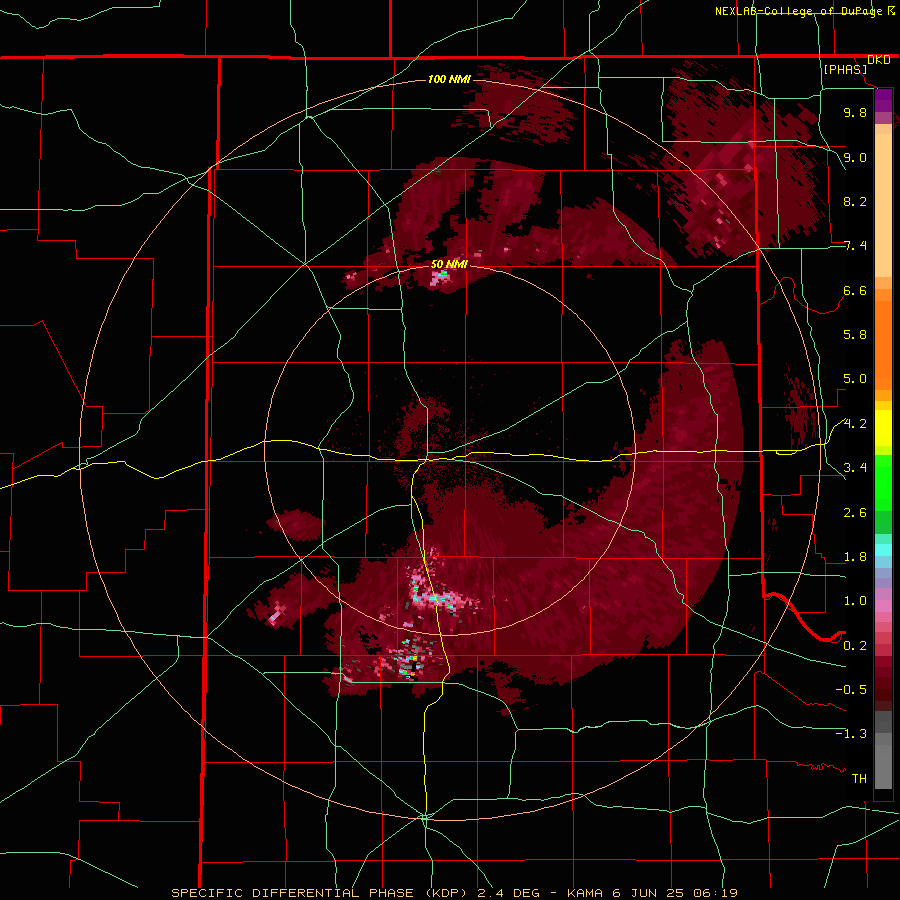Click the 8.2 scale value
This screenshot has height=900, width=900.
pos(855,201)
